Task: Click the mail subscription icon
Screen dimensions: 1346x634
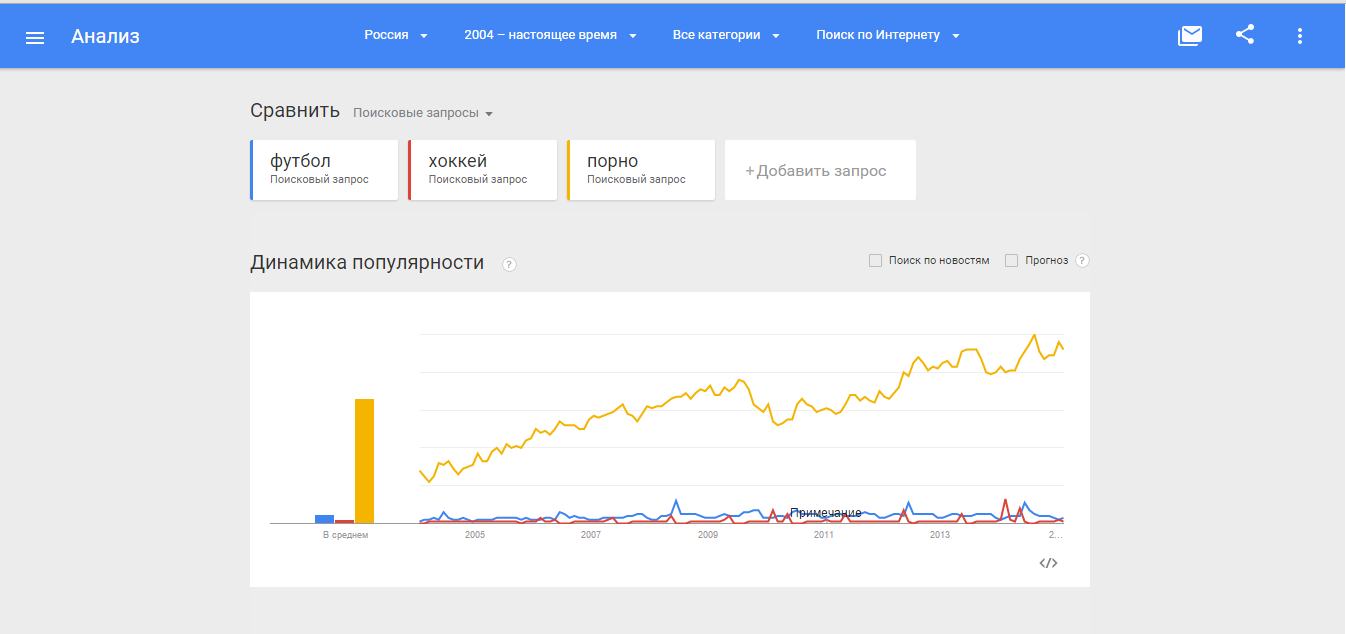Action: pos(1190,36)
